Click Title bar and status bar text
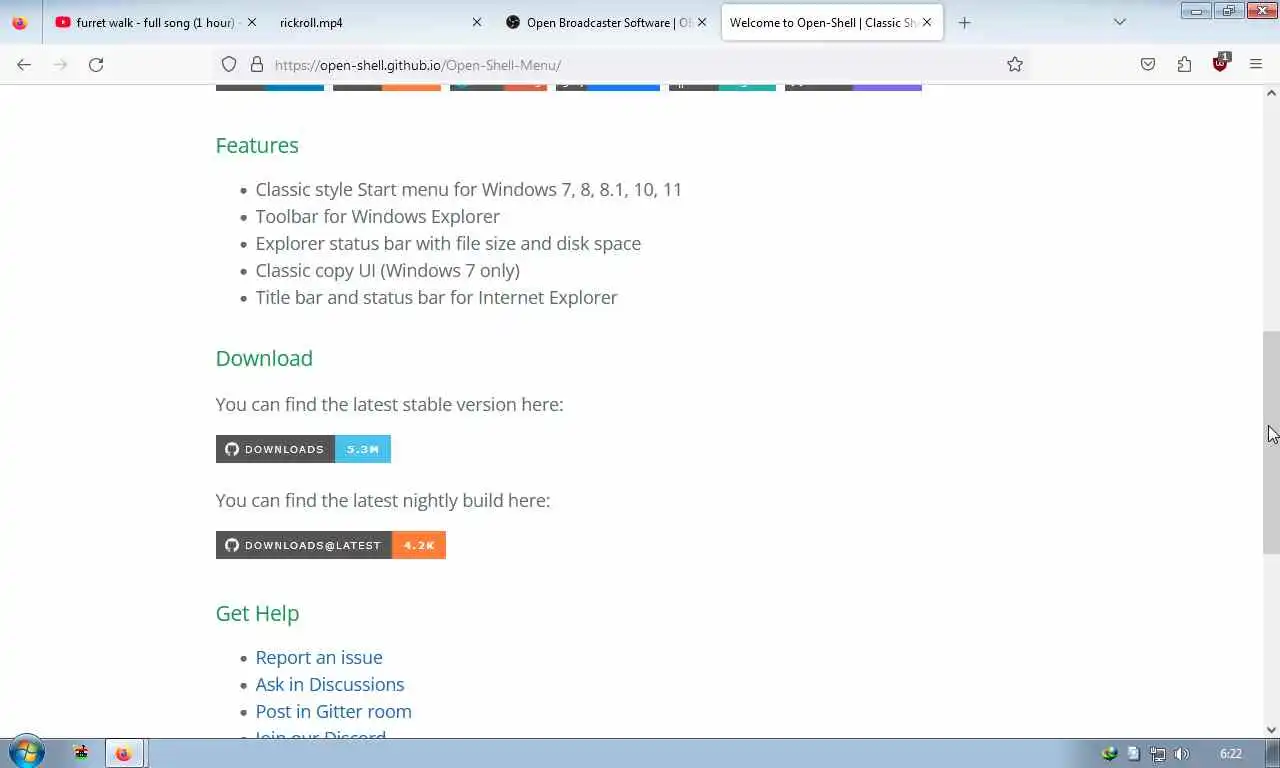The width and height of the screenshot is (1280, 768). 437,297
